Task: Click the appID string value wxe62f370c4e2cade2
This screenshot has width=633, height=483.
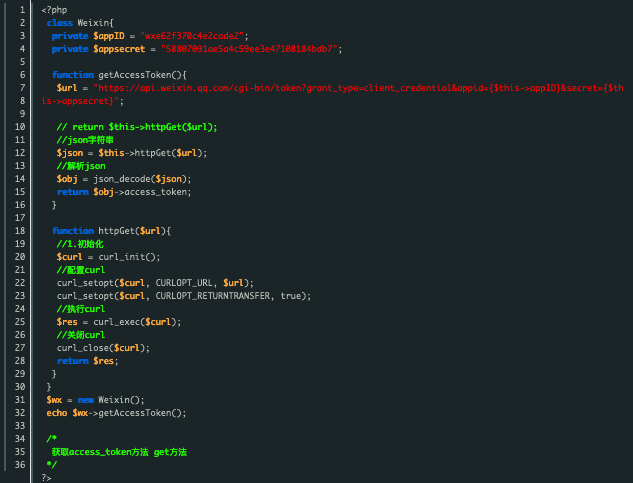Action: point(192,36)
